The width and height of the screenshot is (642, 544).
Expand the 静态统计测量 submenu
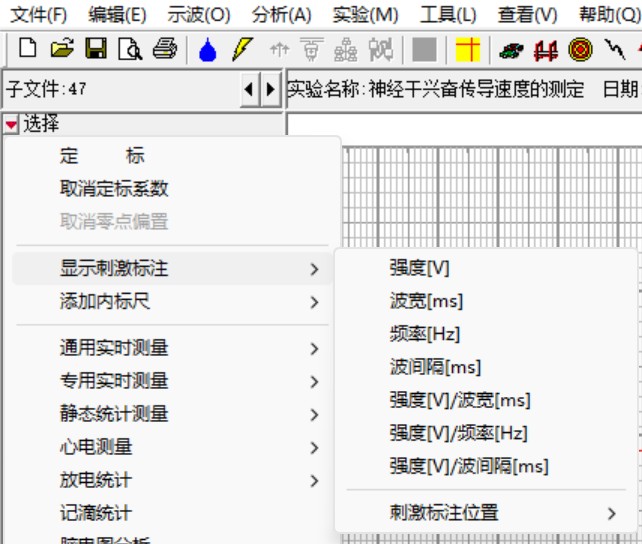click(x=172, y=414)
